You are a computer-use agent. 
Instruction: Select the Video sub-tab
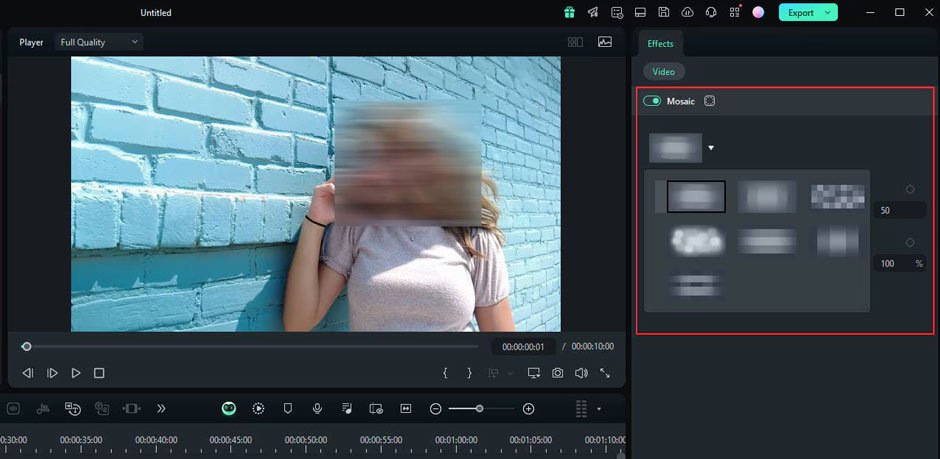pos(664,71)
